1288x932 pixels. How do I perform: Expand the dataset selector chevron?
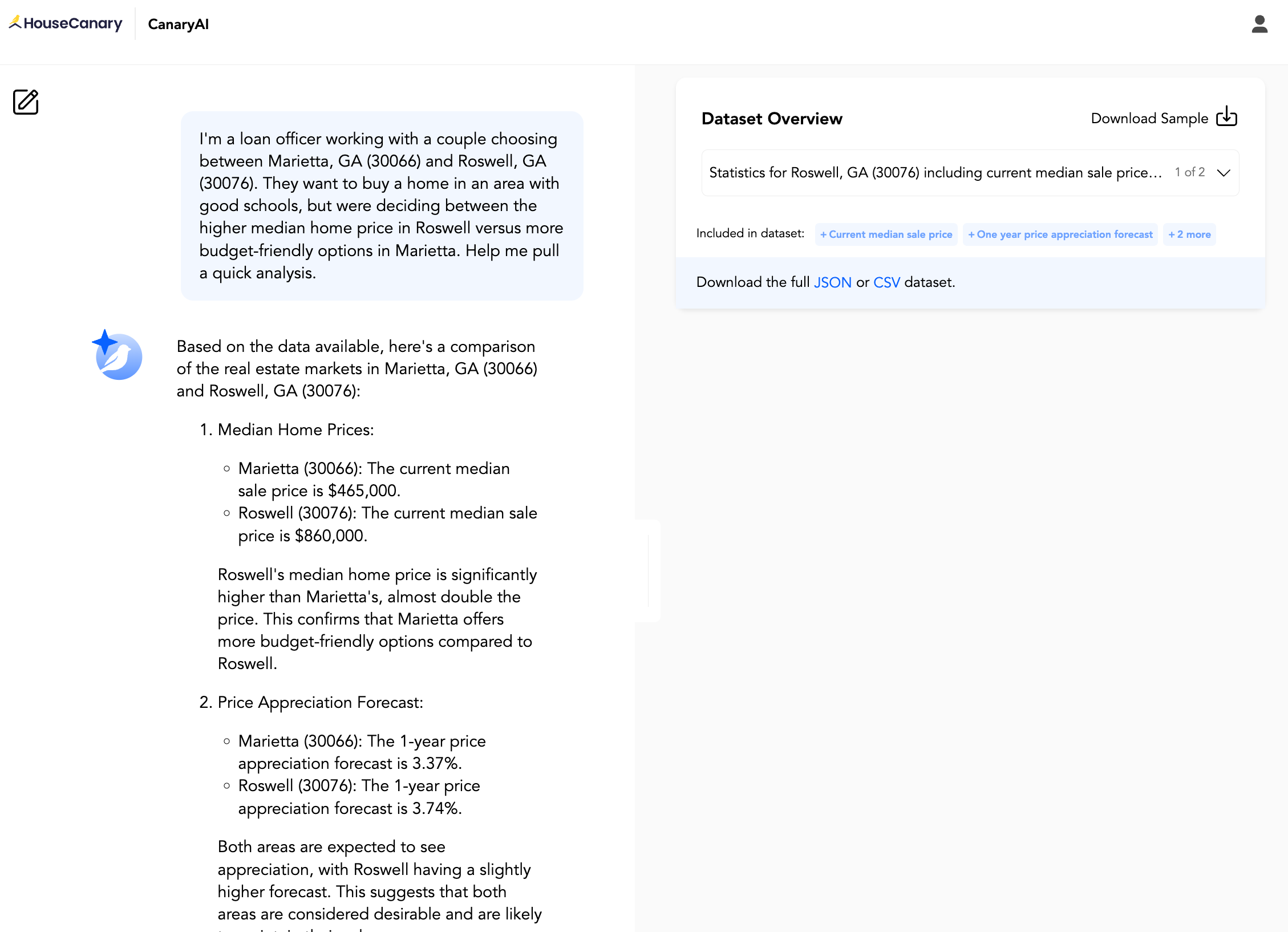click(1224, 173)
